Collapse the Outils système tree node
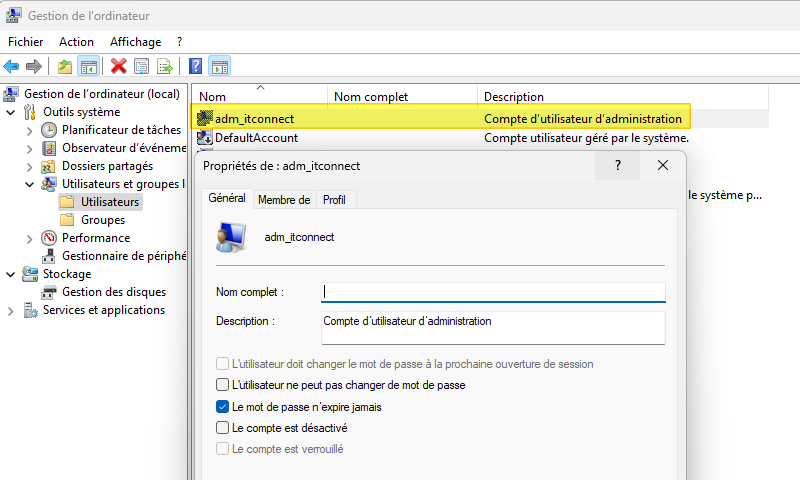Image resolution: width=800 pixels, height=480 pixels. [x=10, y=112]
